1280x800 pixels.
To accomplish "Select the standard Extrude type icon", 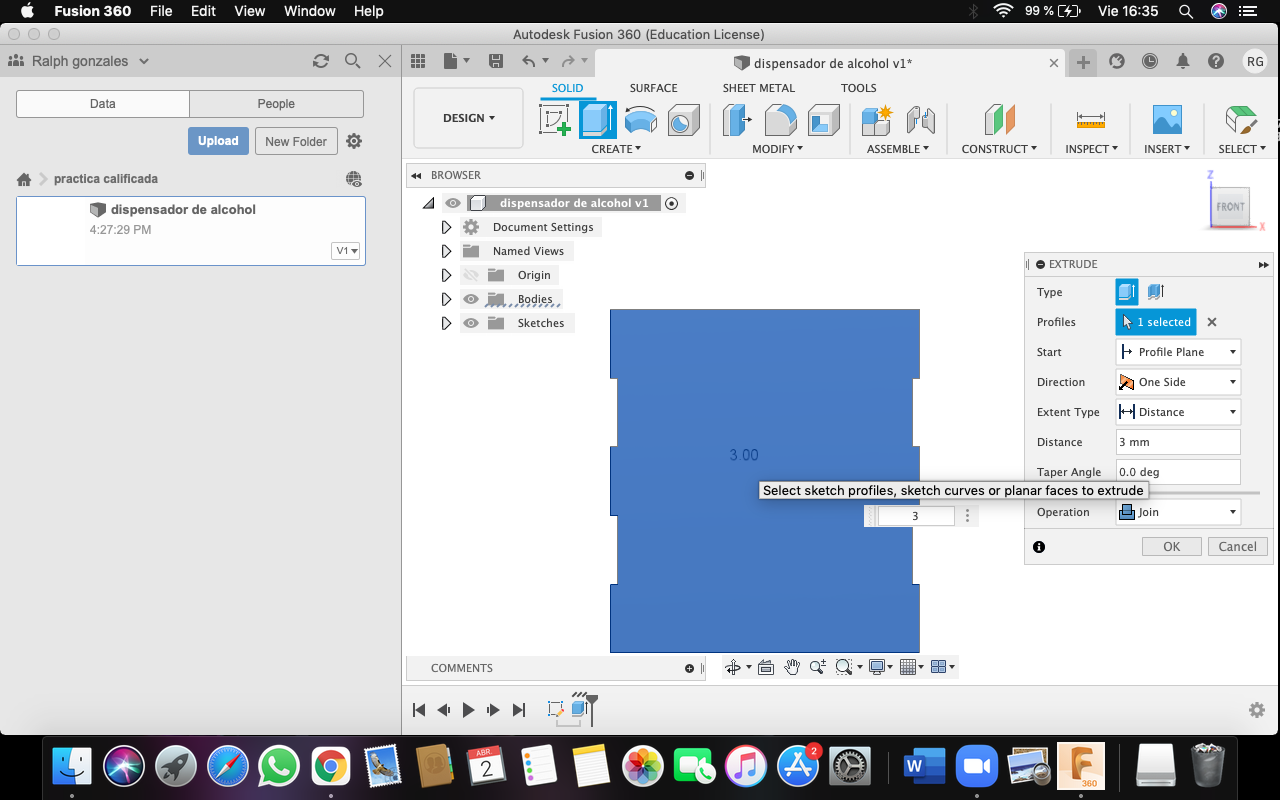I will point(1127,292).
